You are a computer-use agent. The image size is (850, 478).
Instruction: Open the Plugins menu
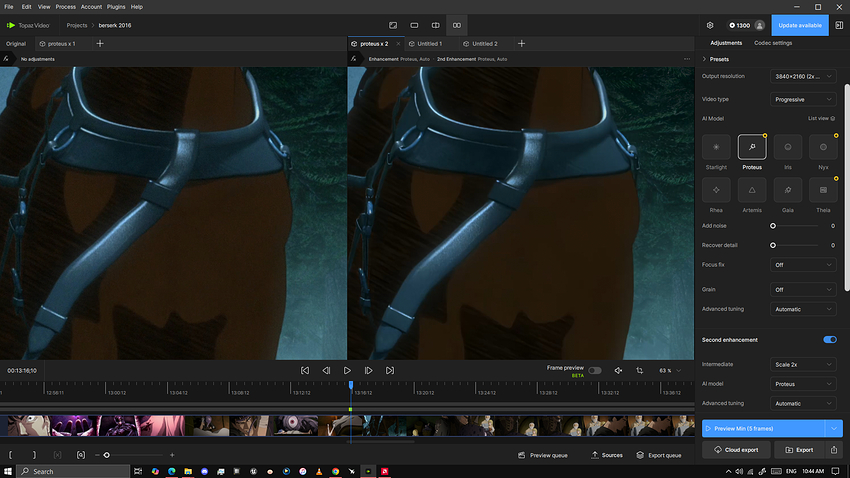tap(116, 7)
